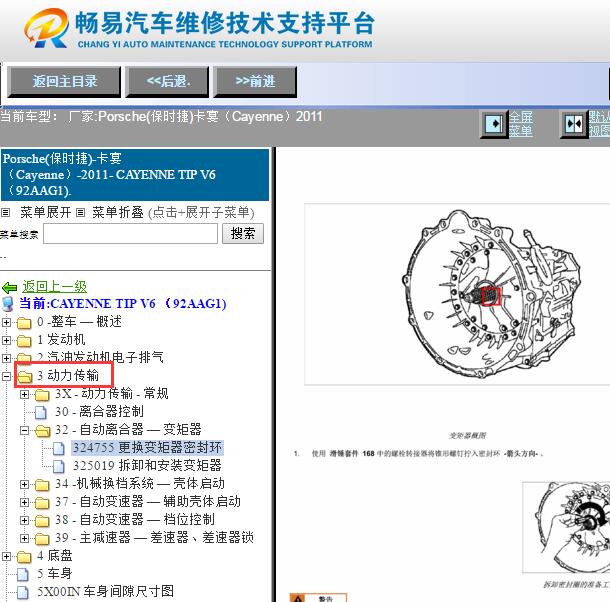
Task: Go back with the <<后退 button
Action: pos(167,82)
